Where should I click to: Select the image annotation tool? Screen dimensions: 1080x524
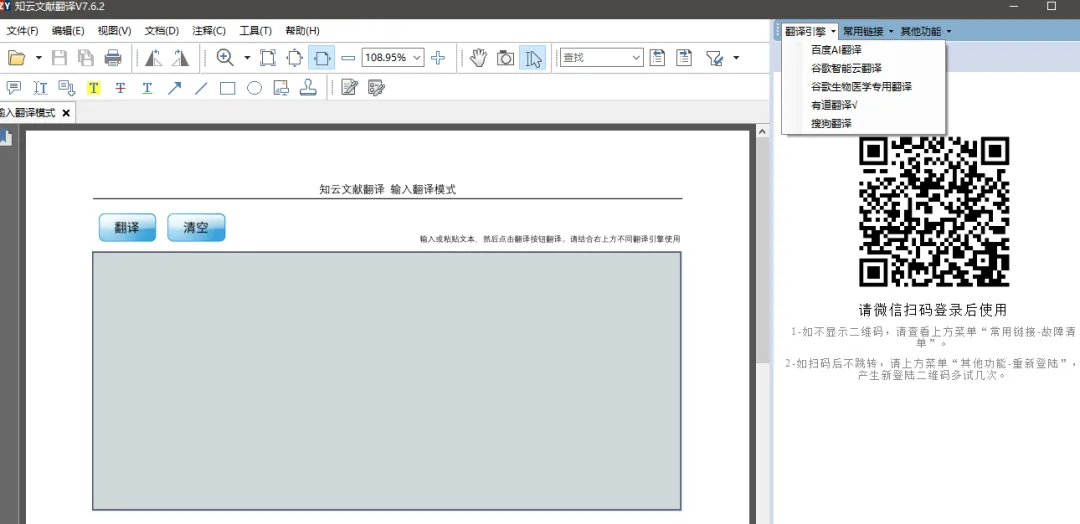coord(281,88)
